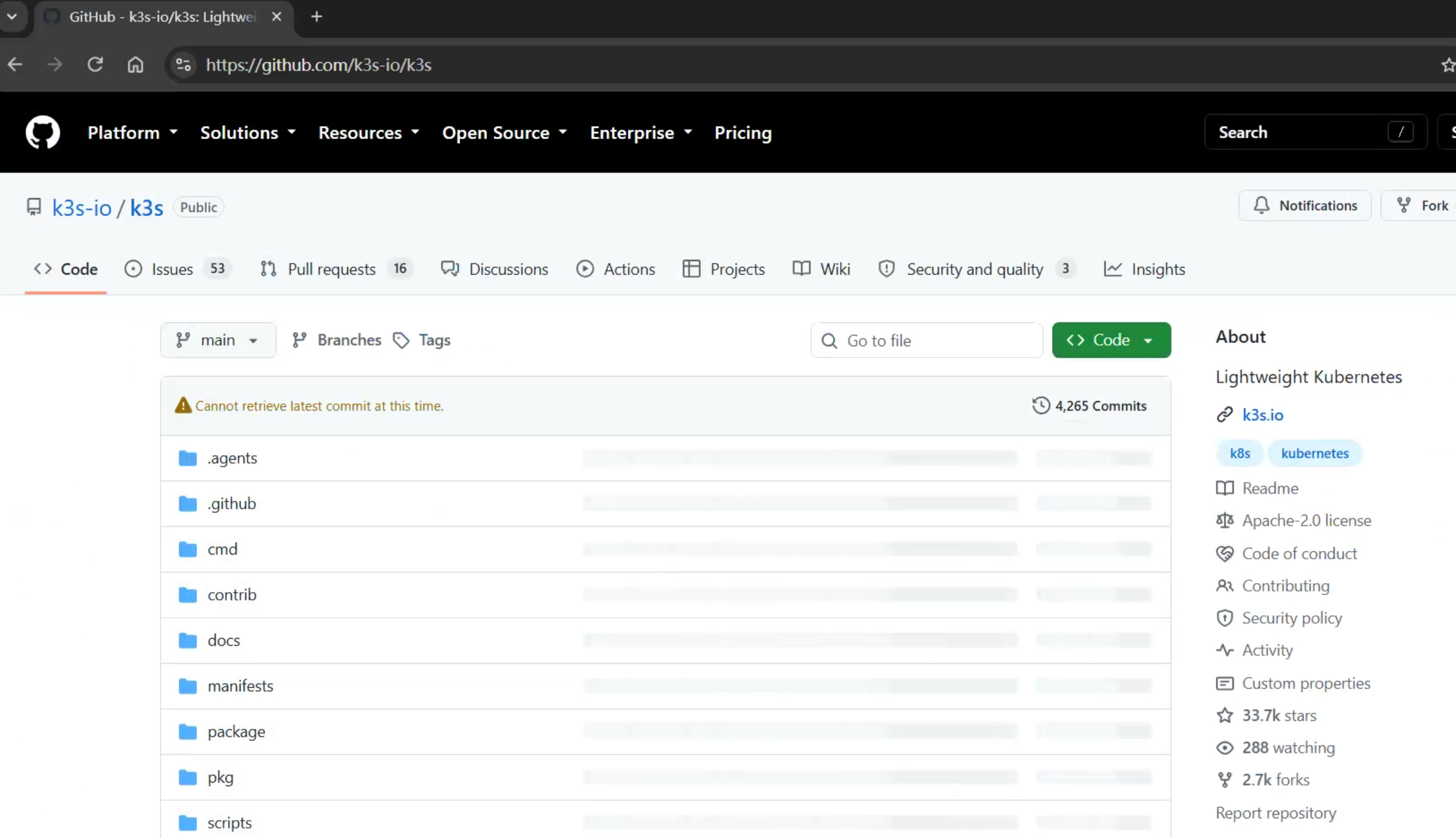This screenshot has height=838, width=1456.
Task: Click Report repository link
Action: (1276, 813)
